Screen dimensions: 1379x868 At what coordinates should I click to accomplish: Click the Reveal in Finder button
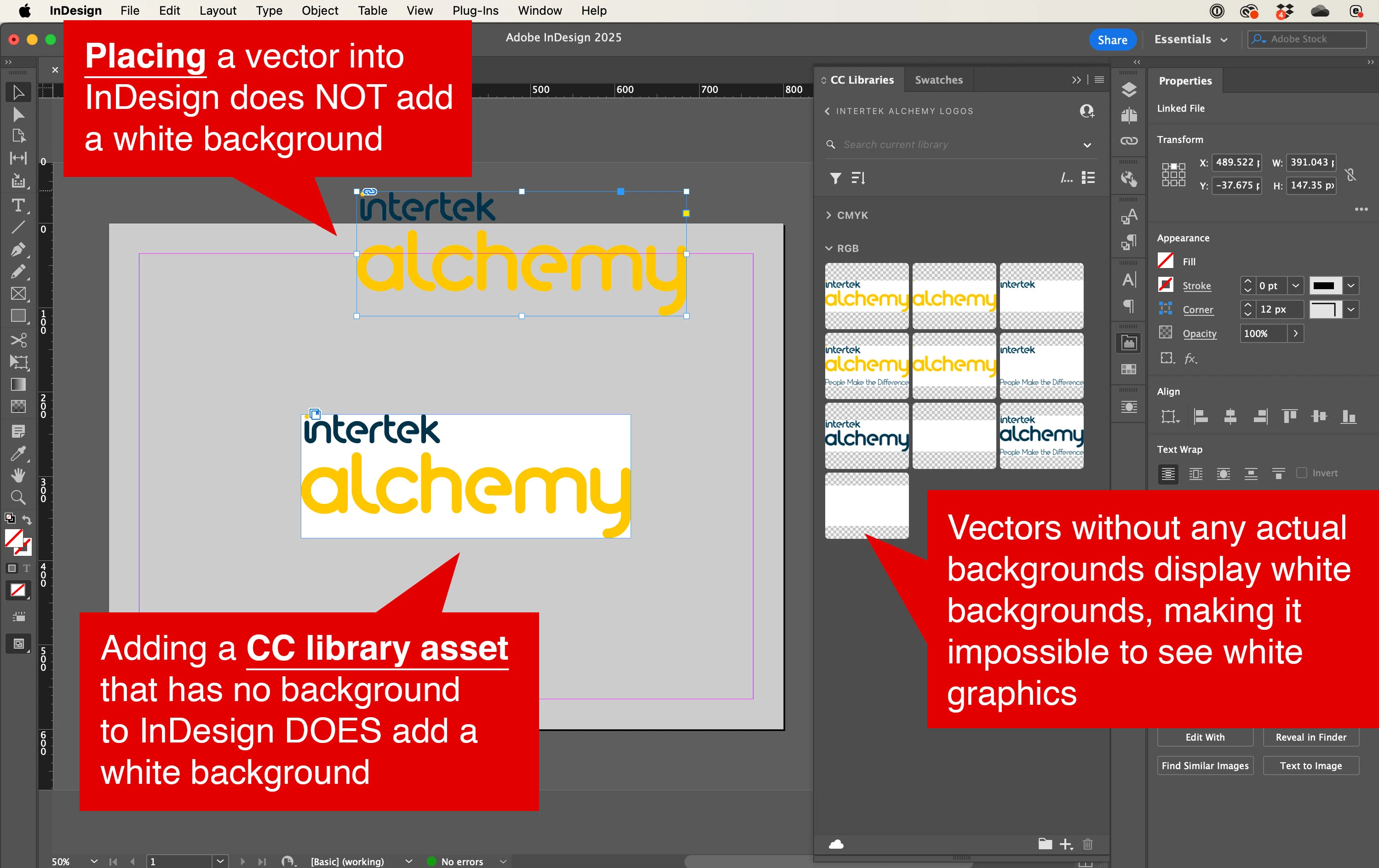tap(1310, 737)
